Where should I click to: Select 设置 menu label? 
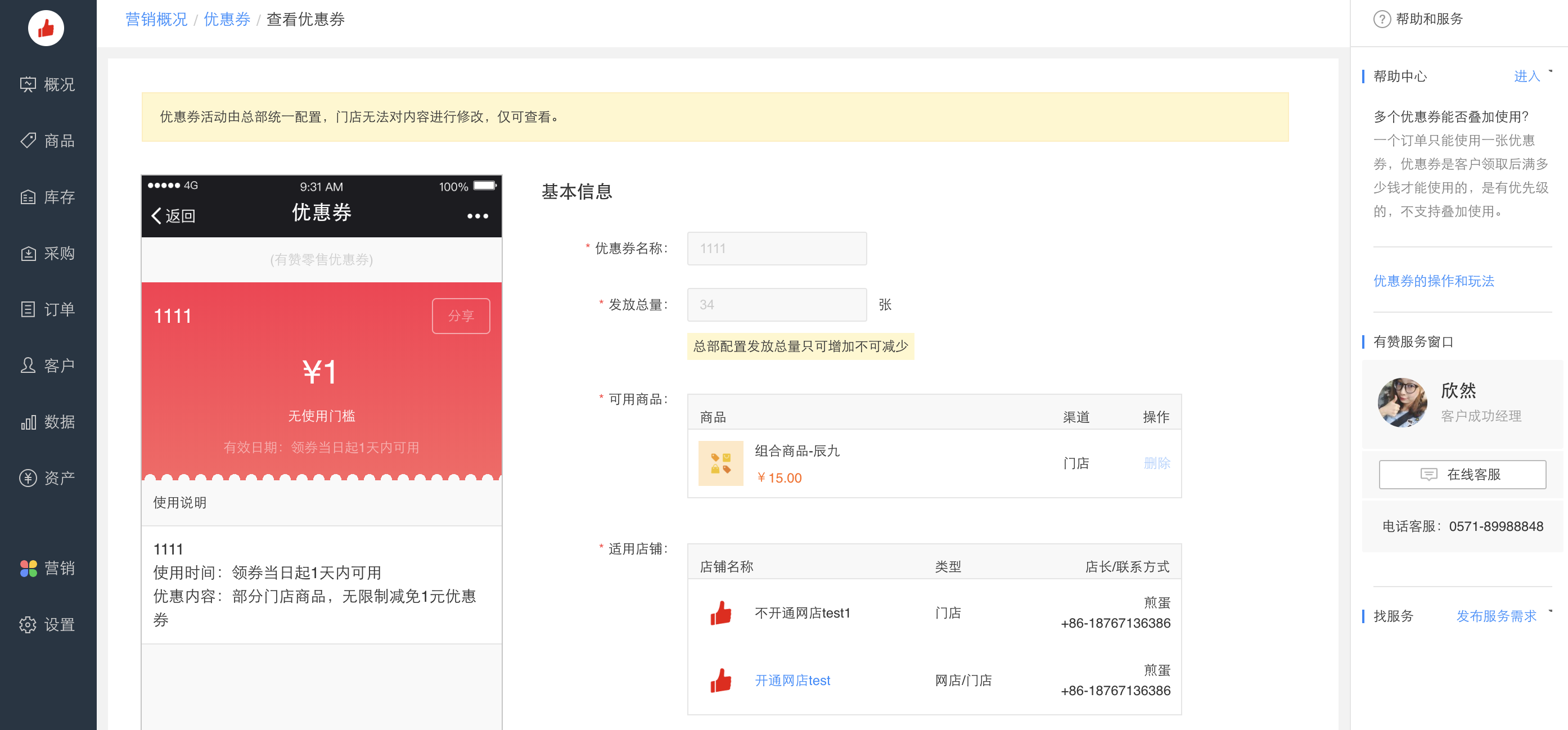tap(59, 625)
